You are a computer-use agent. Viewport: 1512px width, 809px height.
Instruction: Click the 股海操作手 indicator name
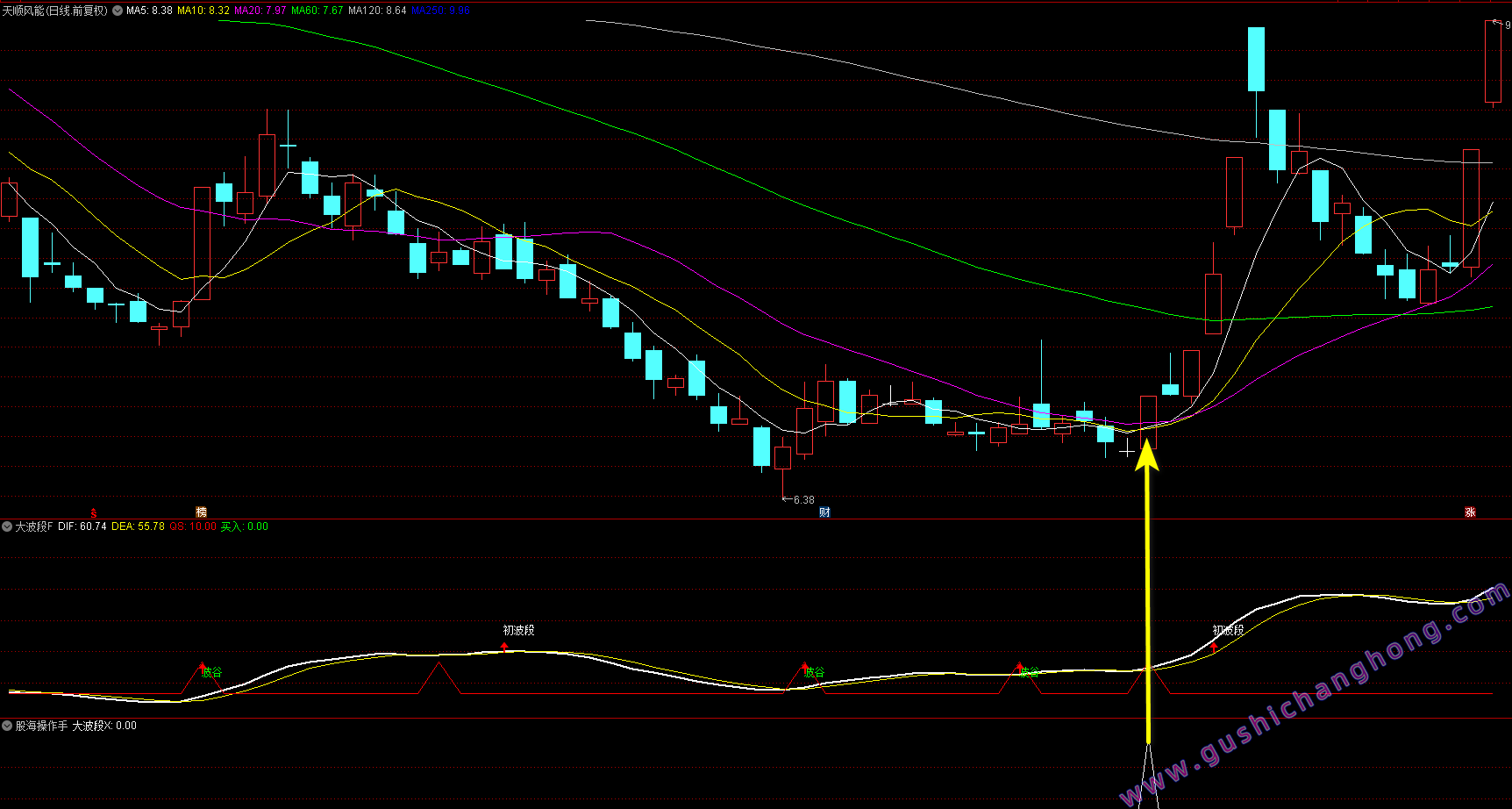click(41, 726)
